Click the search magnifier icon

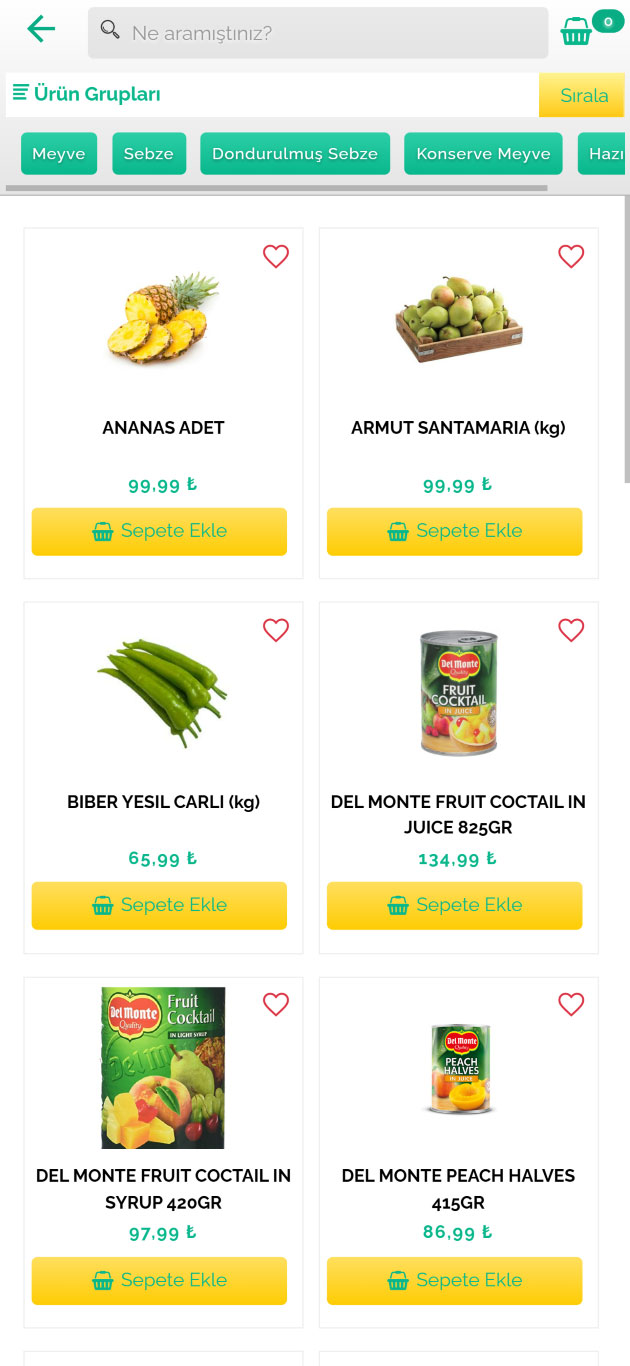point(110,31)
